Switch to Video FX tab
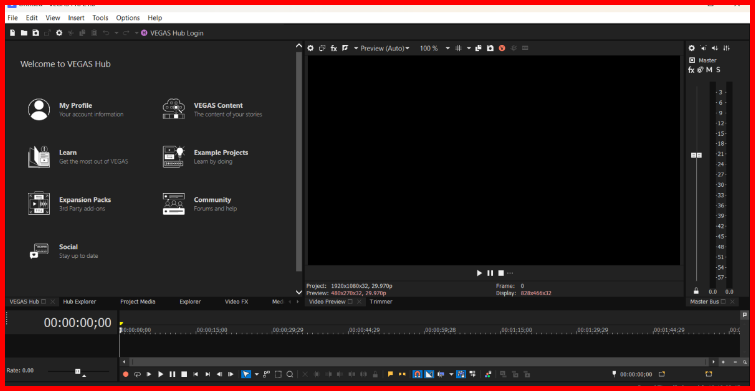This screenshot has height=391, width=755. [x=236, y=302]
